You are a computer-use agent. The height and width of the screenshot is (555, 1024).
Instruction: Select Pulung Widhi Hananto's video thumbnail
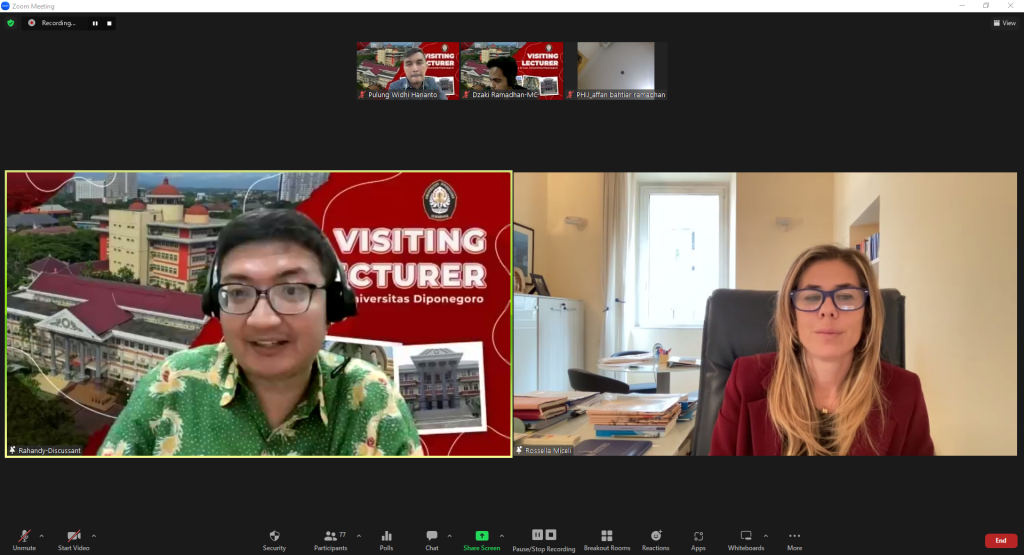click(408, 71)
